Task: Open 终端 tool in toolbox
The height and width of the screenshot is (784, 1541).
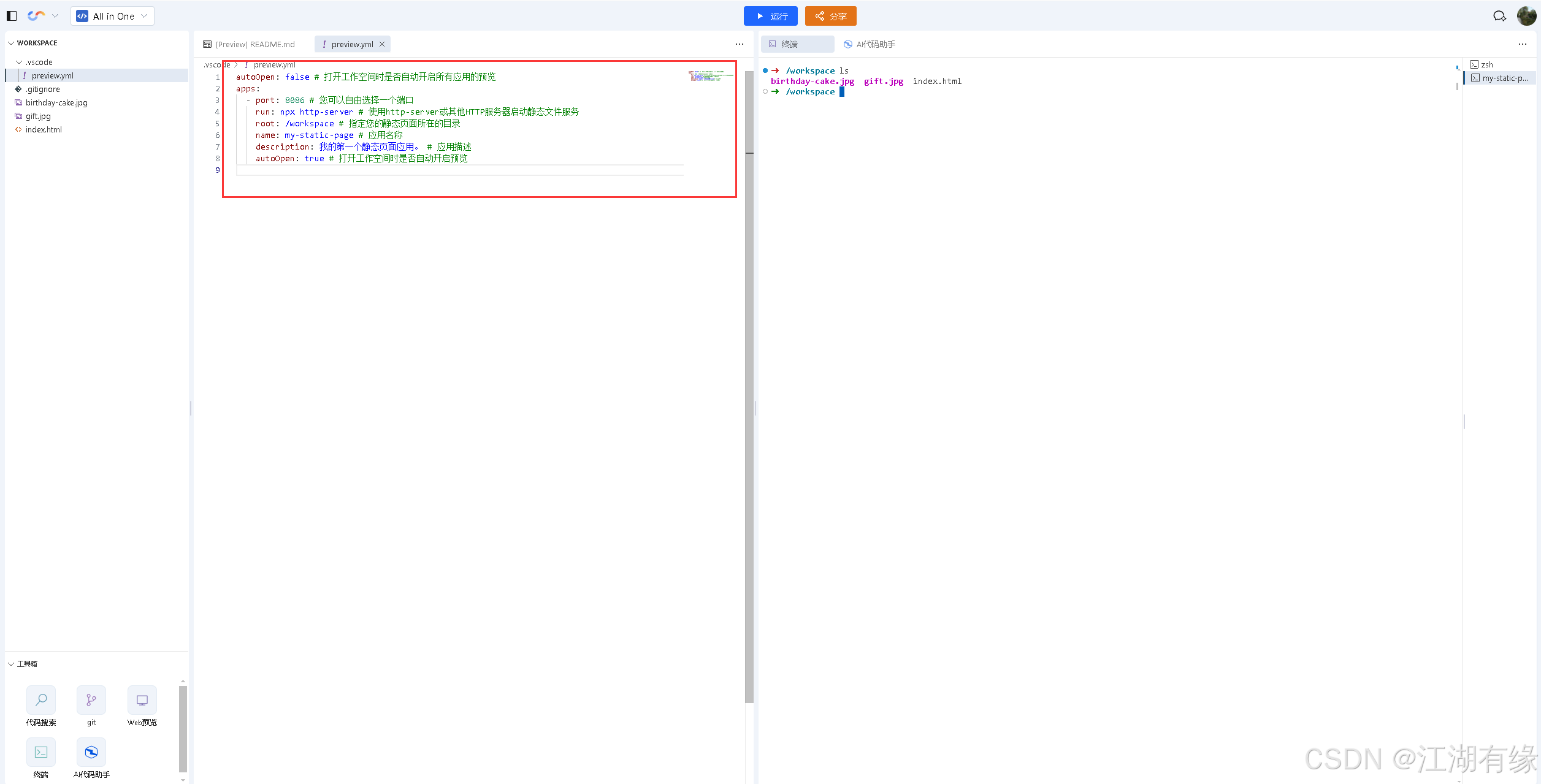Action: pos(41,752)
